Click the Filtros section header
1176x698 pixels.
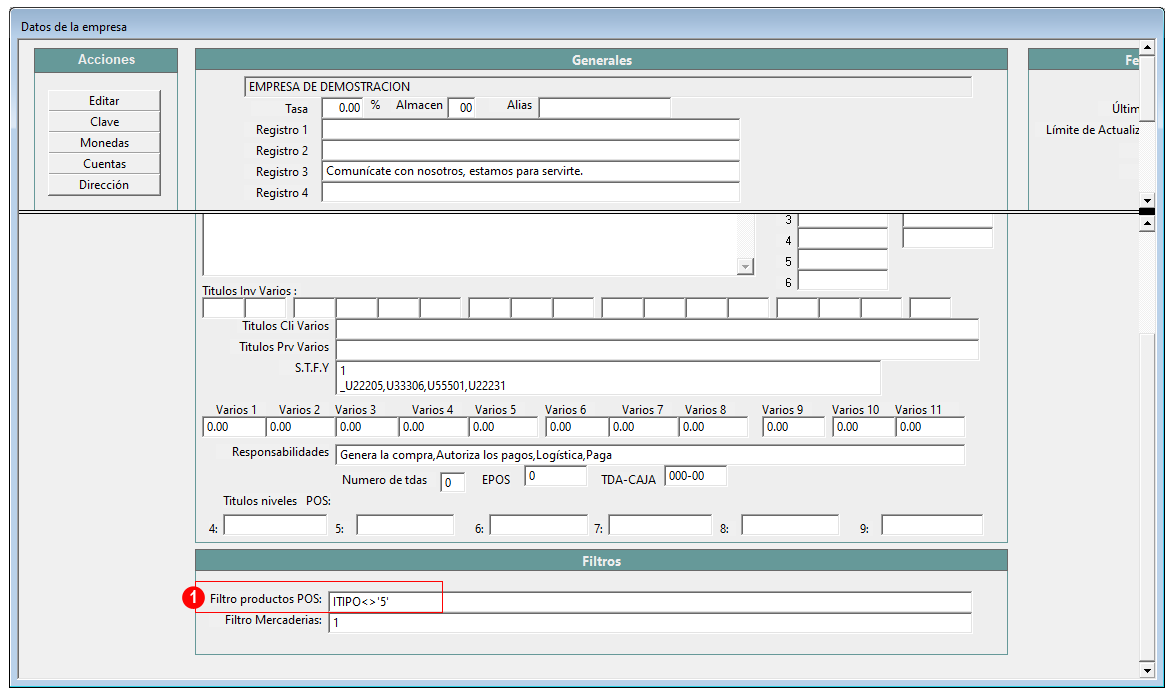point(602,561)
